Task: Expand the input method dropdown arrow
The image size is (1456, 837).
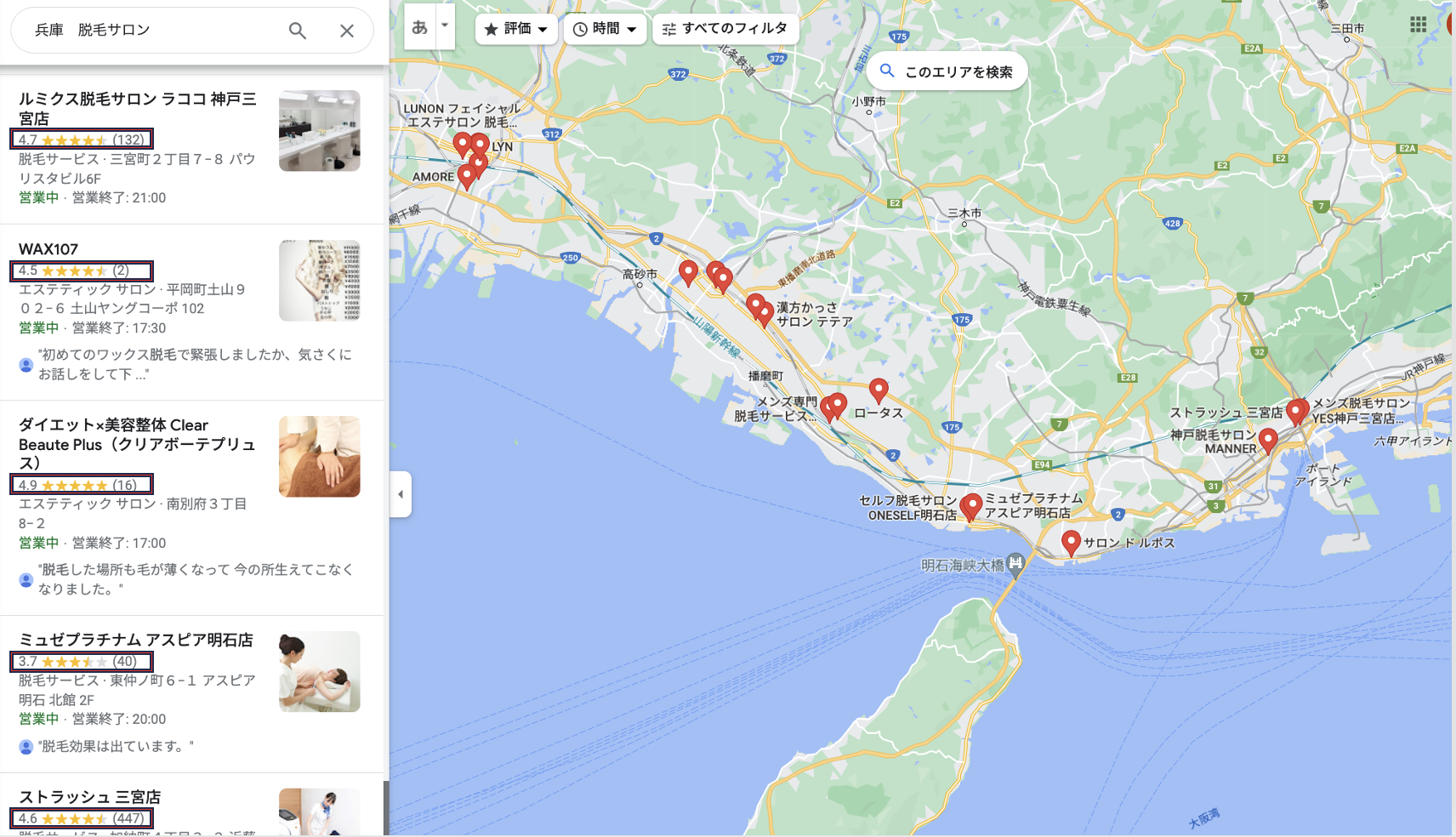Action: coord(445,26)
